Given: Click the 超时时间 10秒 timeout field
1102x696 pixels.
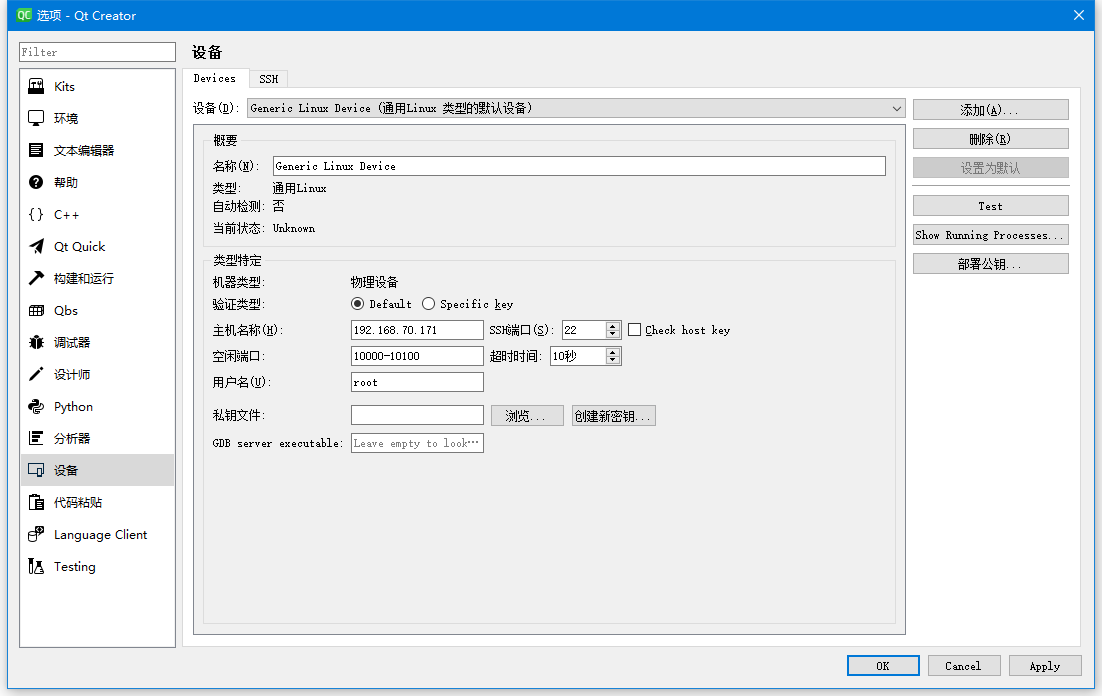Looking at the screenshot, I should 578,356.
